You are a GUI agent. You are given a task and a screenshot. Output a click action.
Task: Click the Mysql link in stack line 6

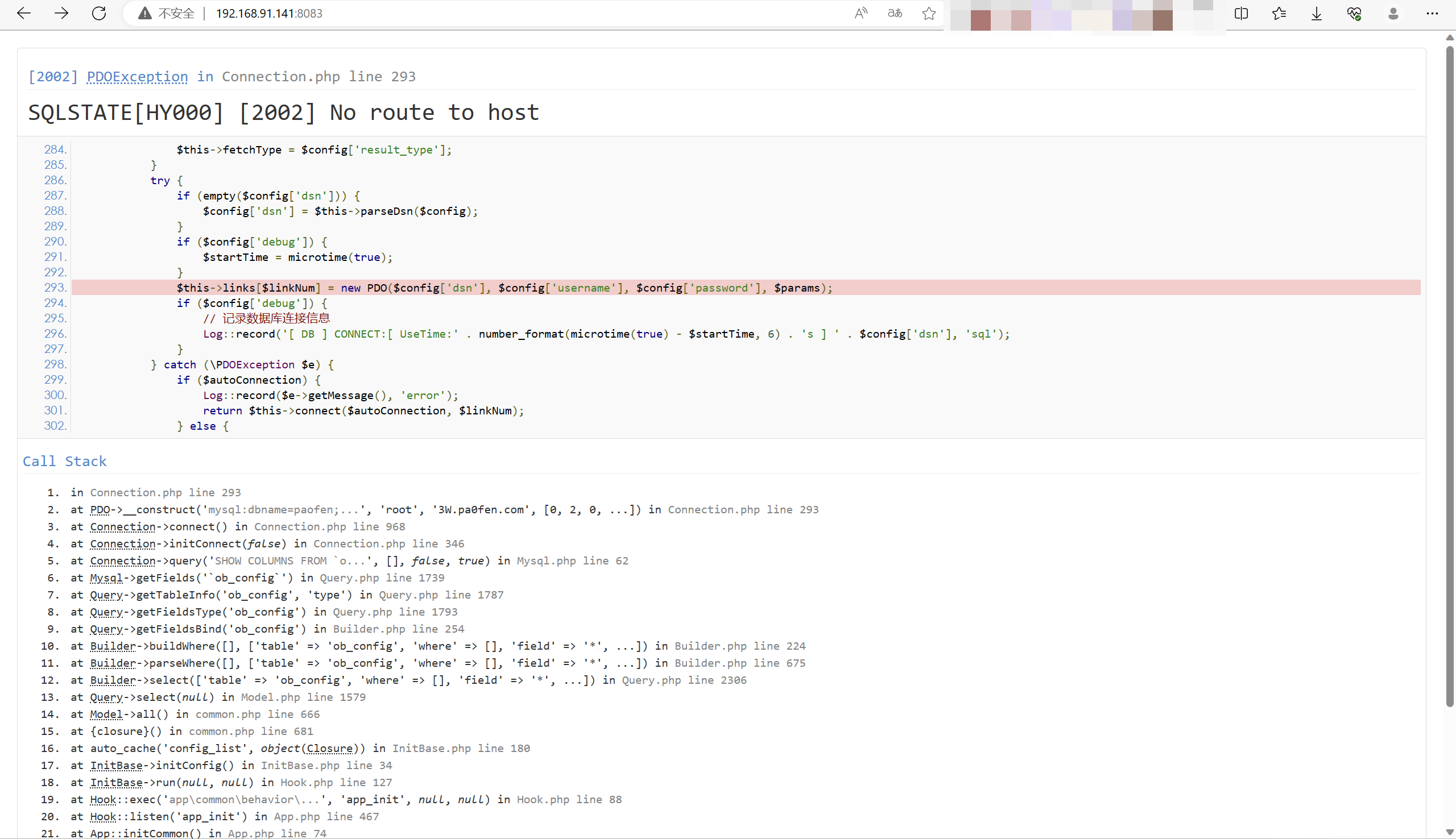(106, 578)
